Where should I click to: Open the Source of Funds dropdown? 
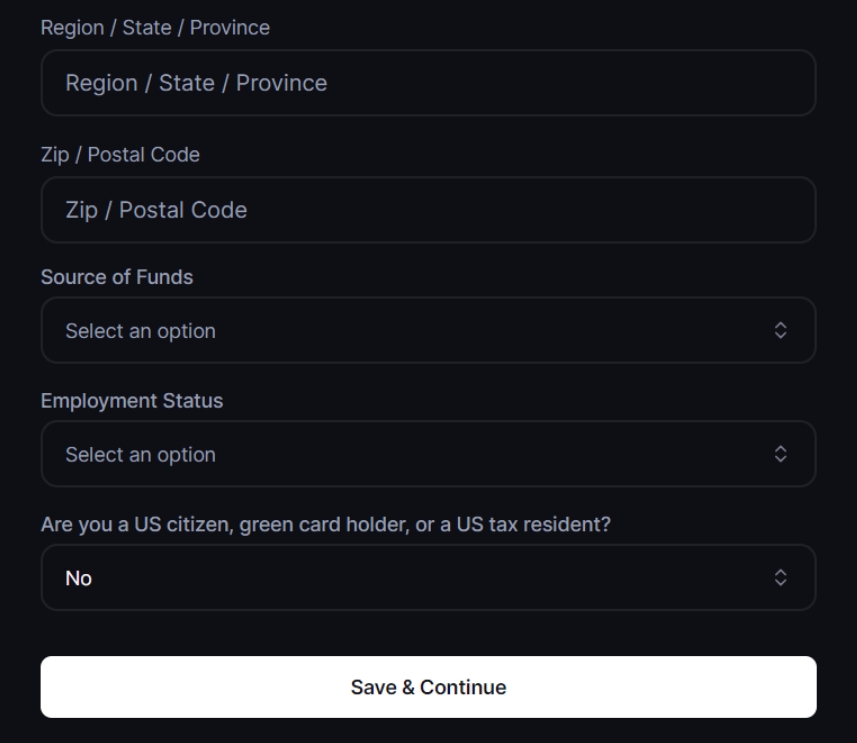click(428, 330)
